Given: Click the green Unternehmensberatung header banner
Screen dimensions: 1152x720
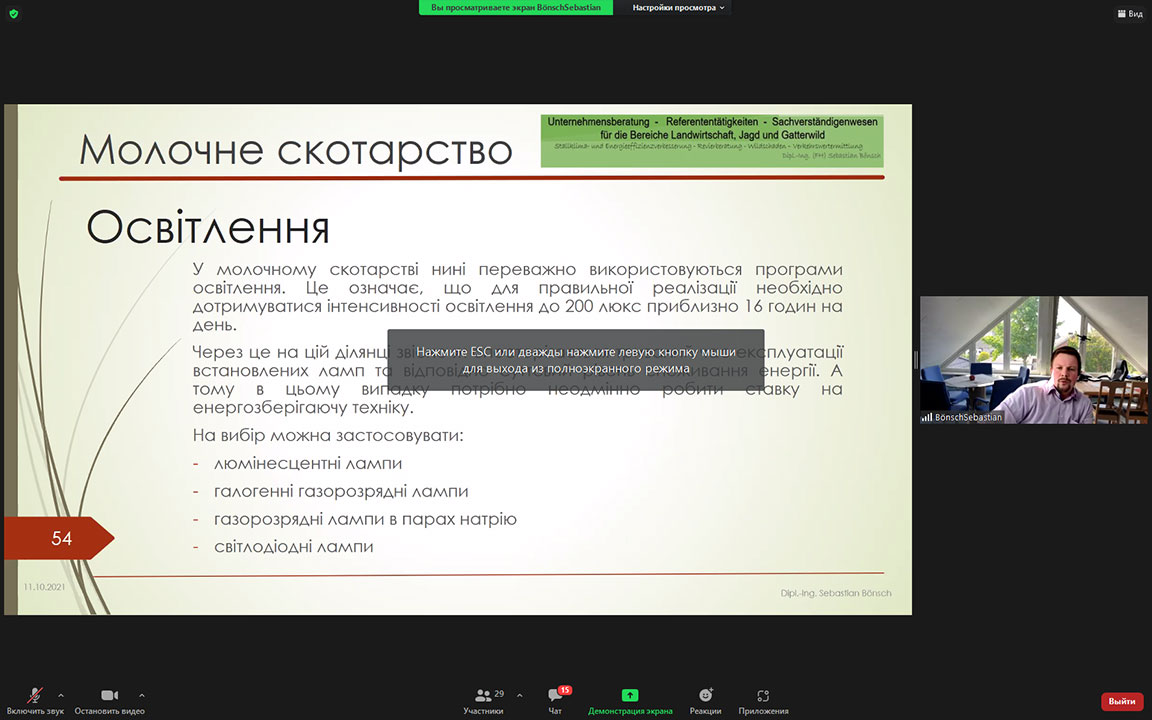Looking at the screenshot, I should [712, 140].
